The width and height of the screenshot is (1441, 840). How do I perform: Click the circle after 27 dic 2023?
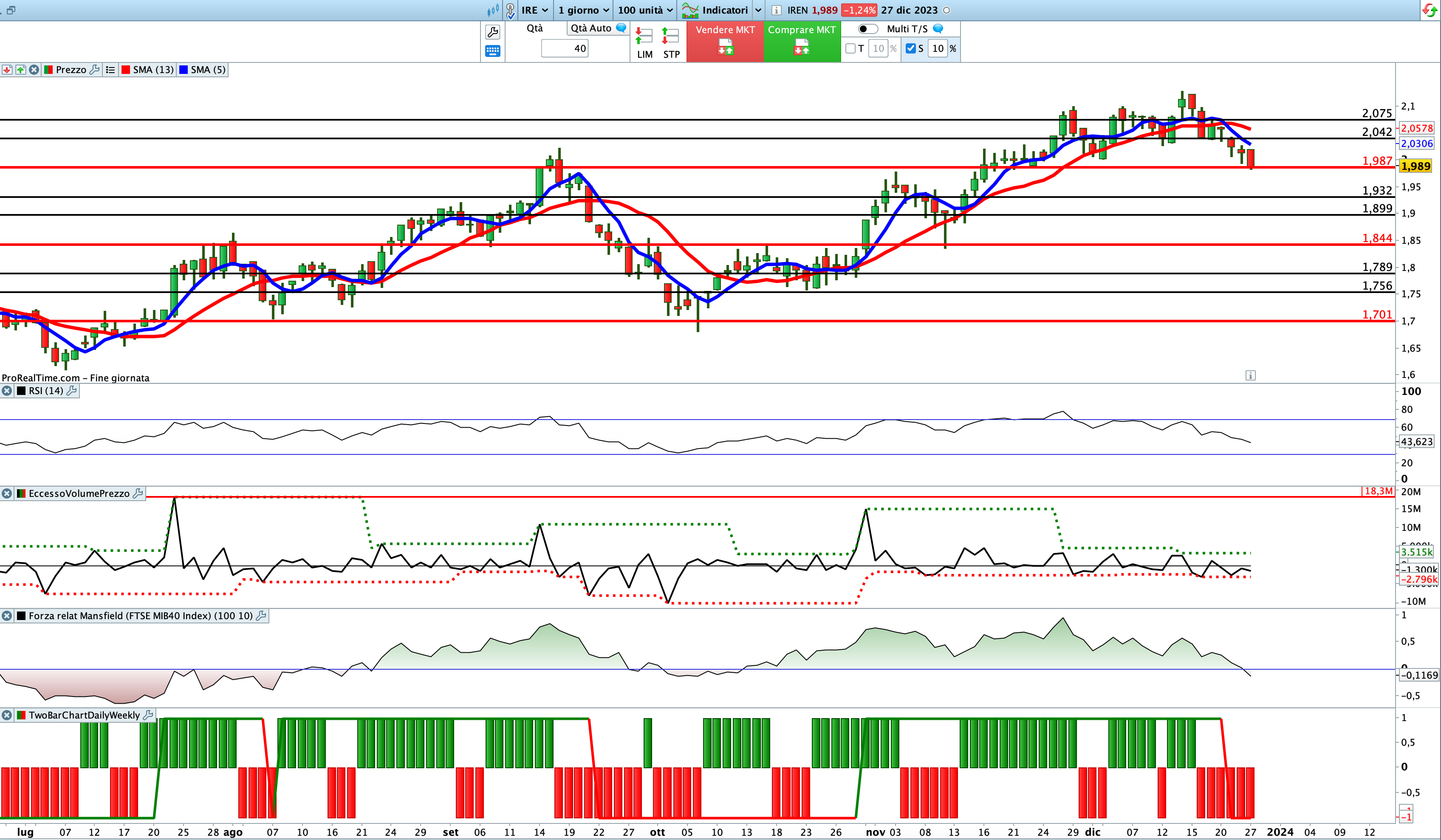[947, 10]
